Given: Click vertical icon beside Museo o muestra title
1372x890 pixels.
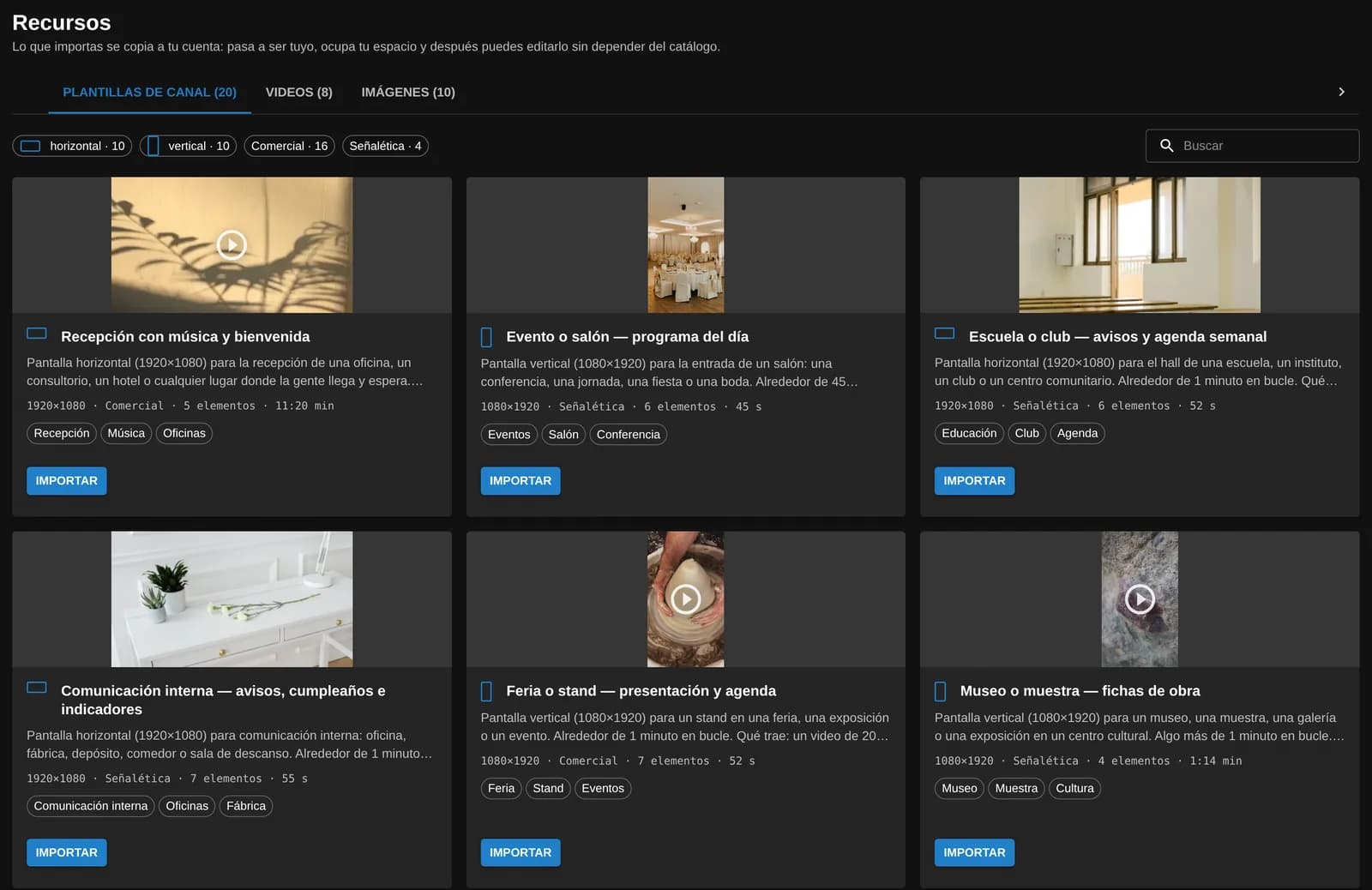Looking at the screenshot, I should point(941,691).
